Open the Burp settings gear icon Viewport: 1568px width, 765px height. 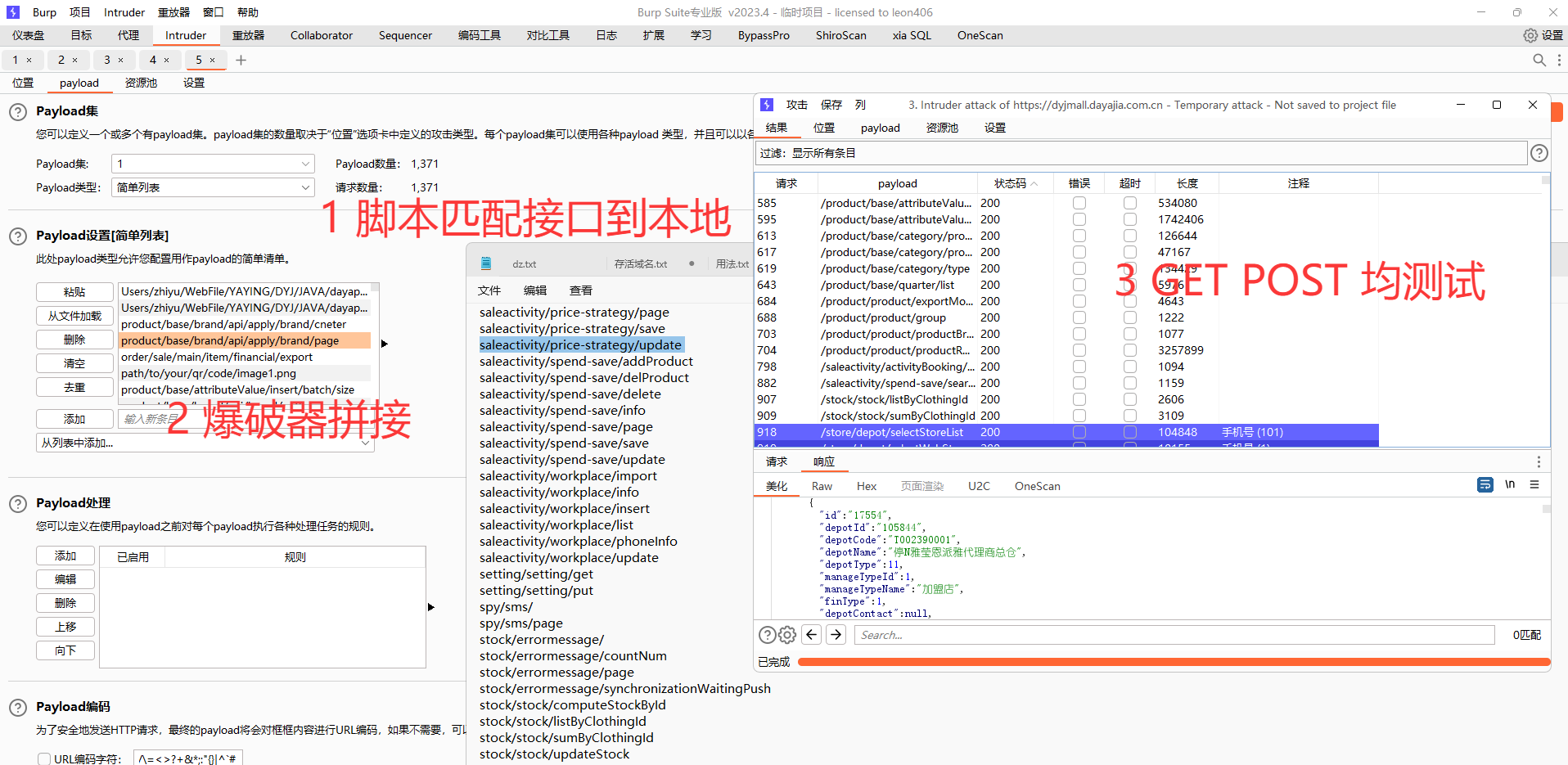point(1530,35)
